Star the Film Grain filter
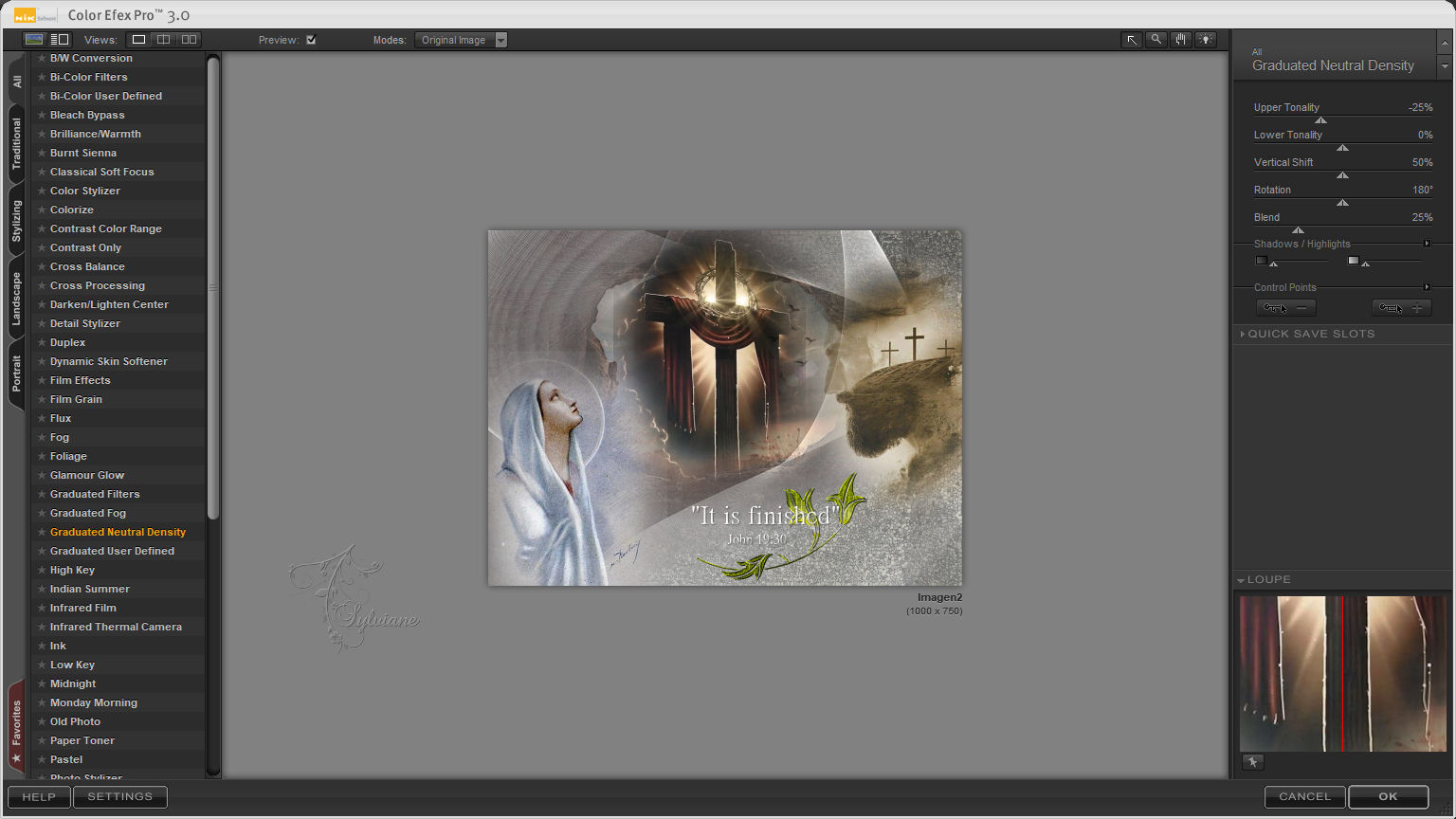This screenshot has height=819, width=1456. (42, 399)
